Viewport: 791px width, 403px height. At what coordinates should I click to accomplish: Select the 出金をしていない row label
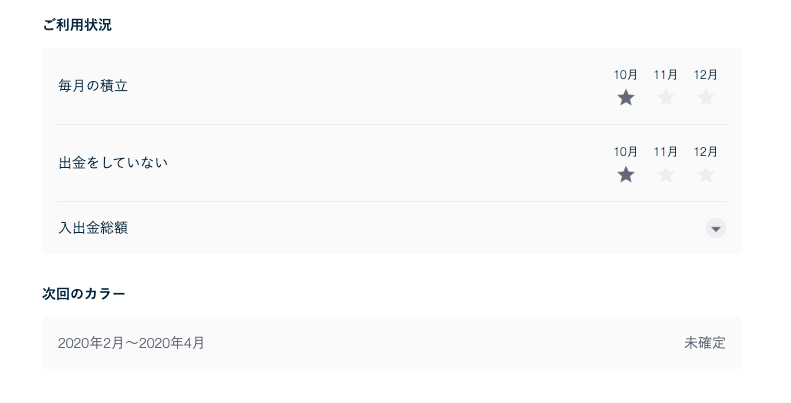(113, 162)
